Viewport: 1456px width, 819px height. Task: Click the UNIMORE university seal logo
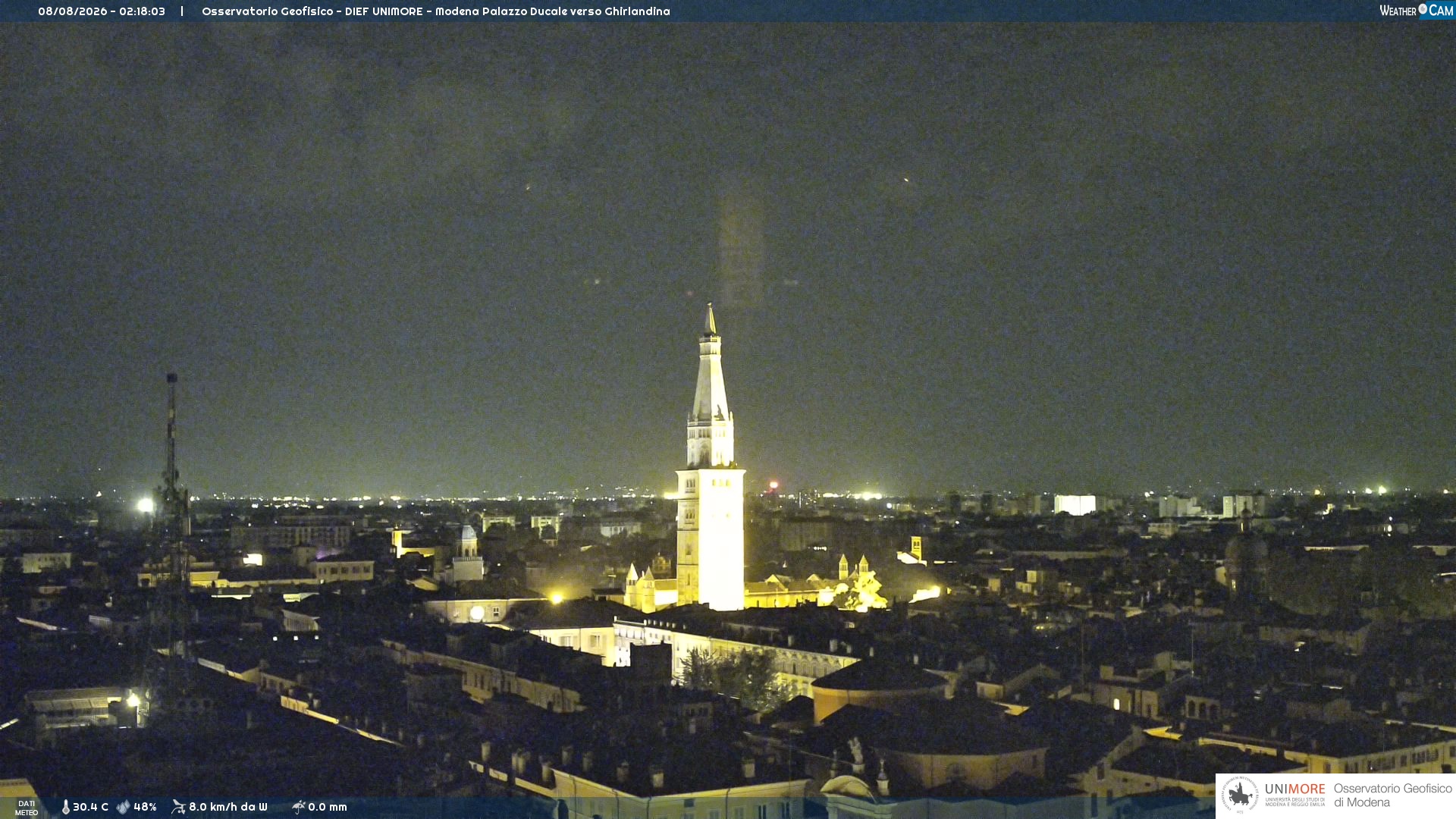(1240, 795)
